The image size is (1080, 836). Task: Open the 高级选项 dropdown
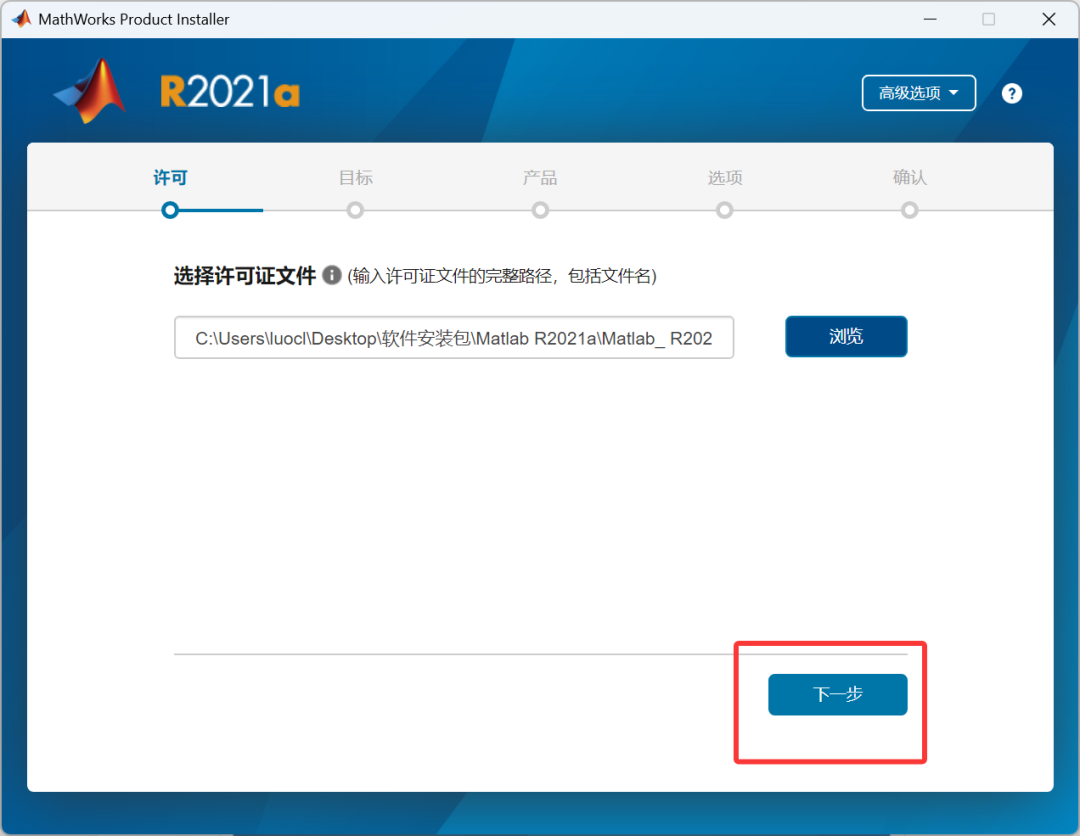[918, 93]
